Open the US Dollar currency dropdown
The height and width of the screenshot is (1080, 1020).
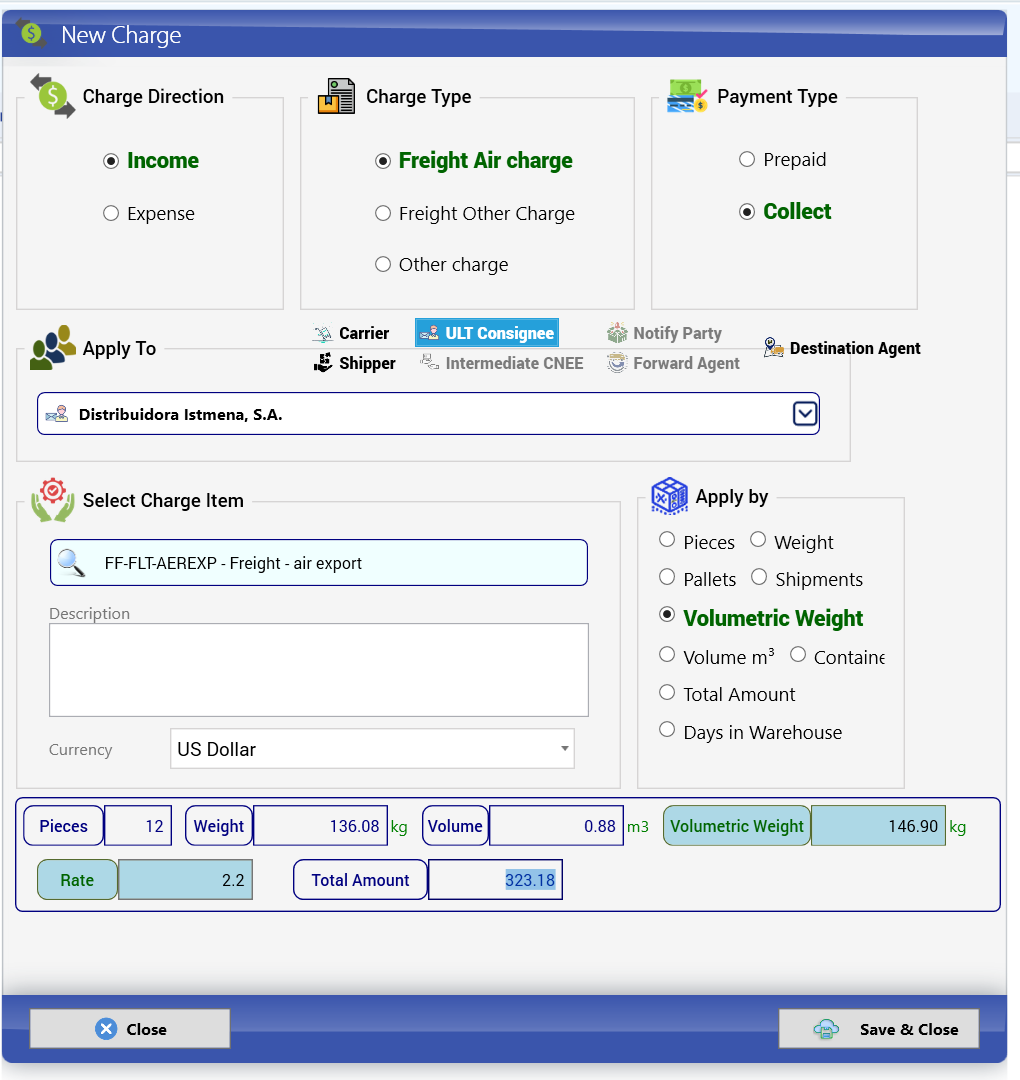tap(565, 749)
